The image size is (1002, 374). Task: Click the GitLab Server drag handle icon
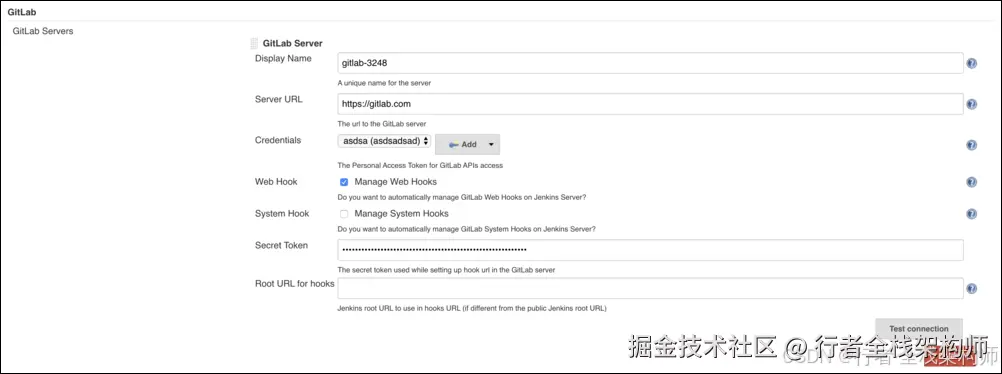point(254,43)
